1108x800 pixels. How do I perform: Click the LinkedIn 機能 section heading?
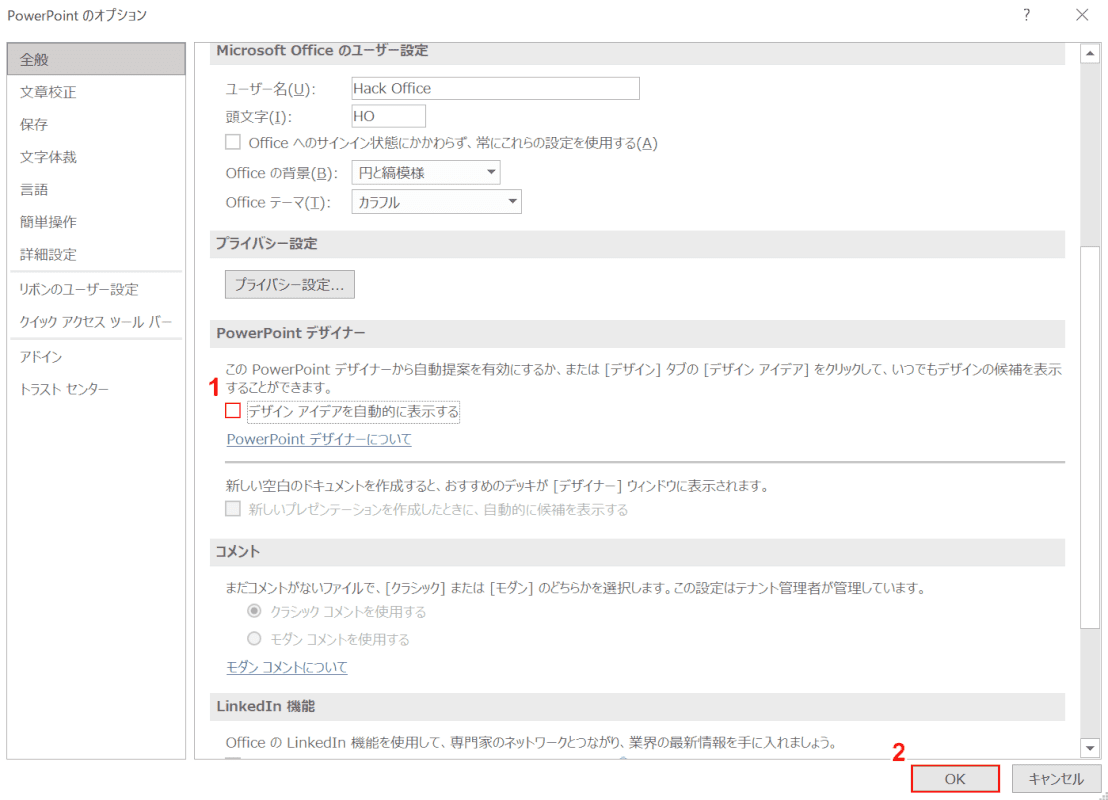(266, 706)
